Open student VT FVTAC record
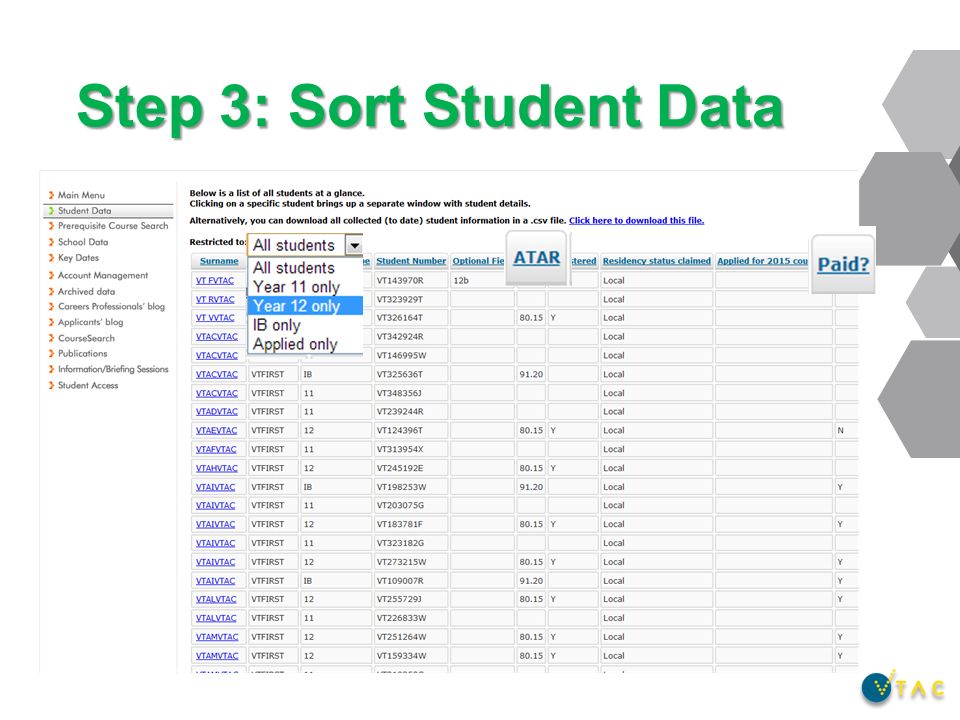 click(x=214, y=280)
